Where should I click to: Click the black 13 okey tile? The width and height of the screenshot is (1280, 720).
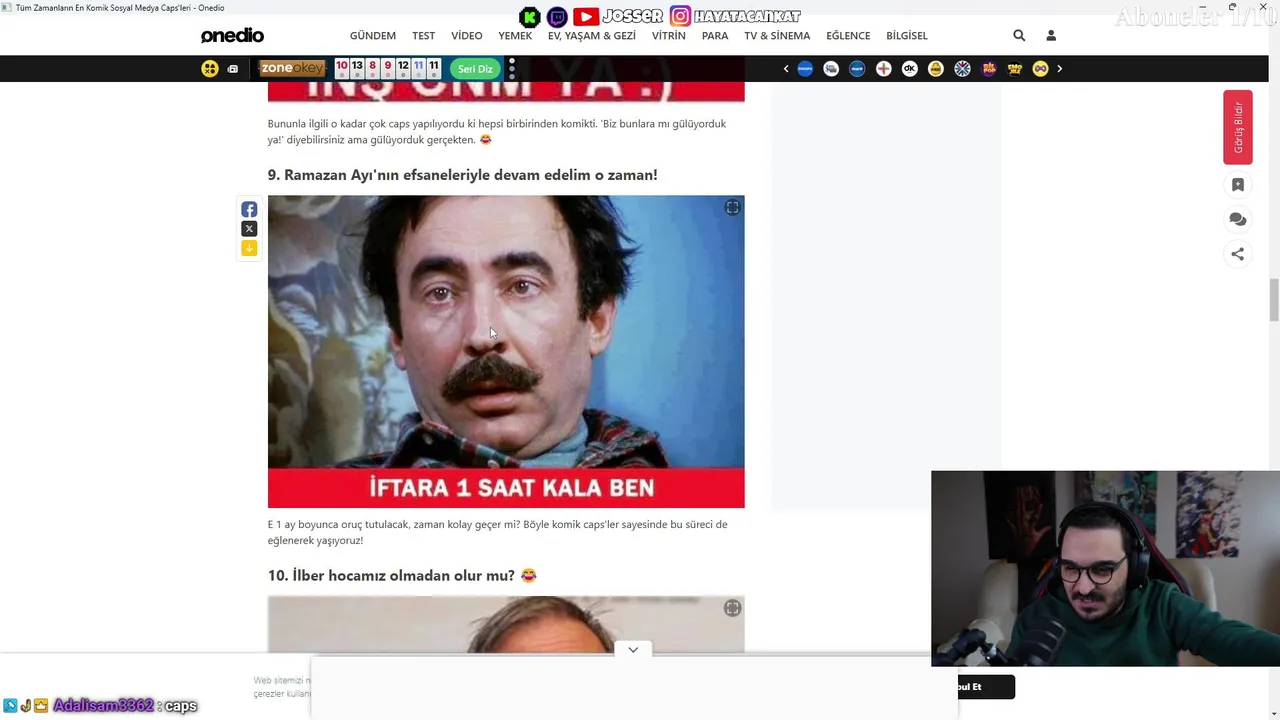point(357,68)
